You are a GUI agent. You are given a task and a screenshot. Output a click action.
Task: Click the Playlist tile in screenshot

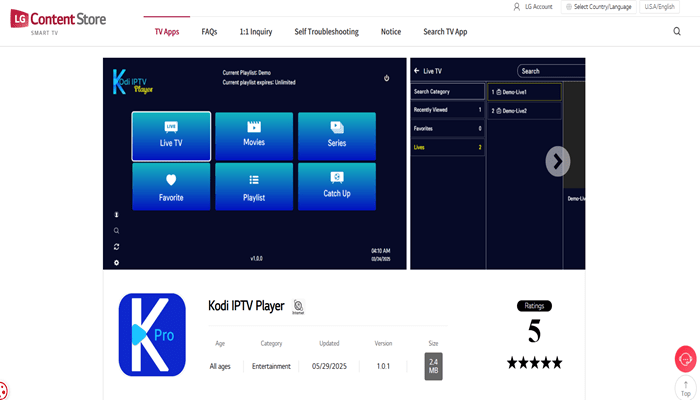pyautogui.click(x=254, y=187)
